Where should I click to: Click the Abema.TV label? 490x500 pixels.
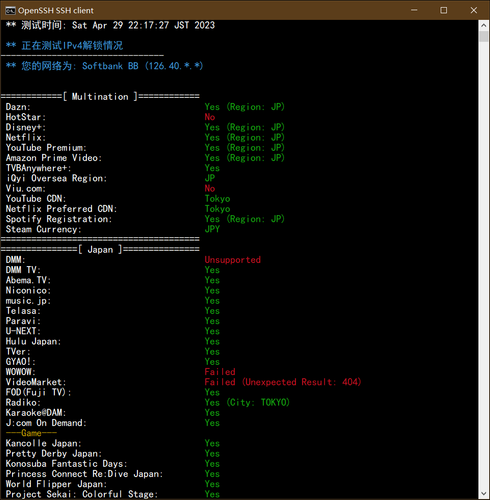pos(28,280)
